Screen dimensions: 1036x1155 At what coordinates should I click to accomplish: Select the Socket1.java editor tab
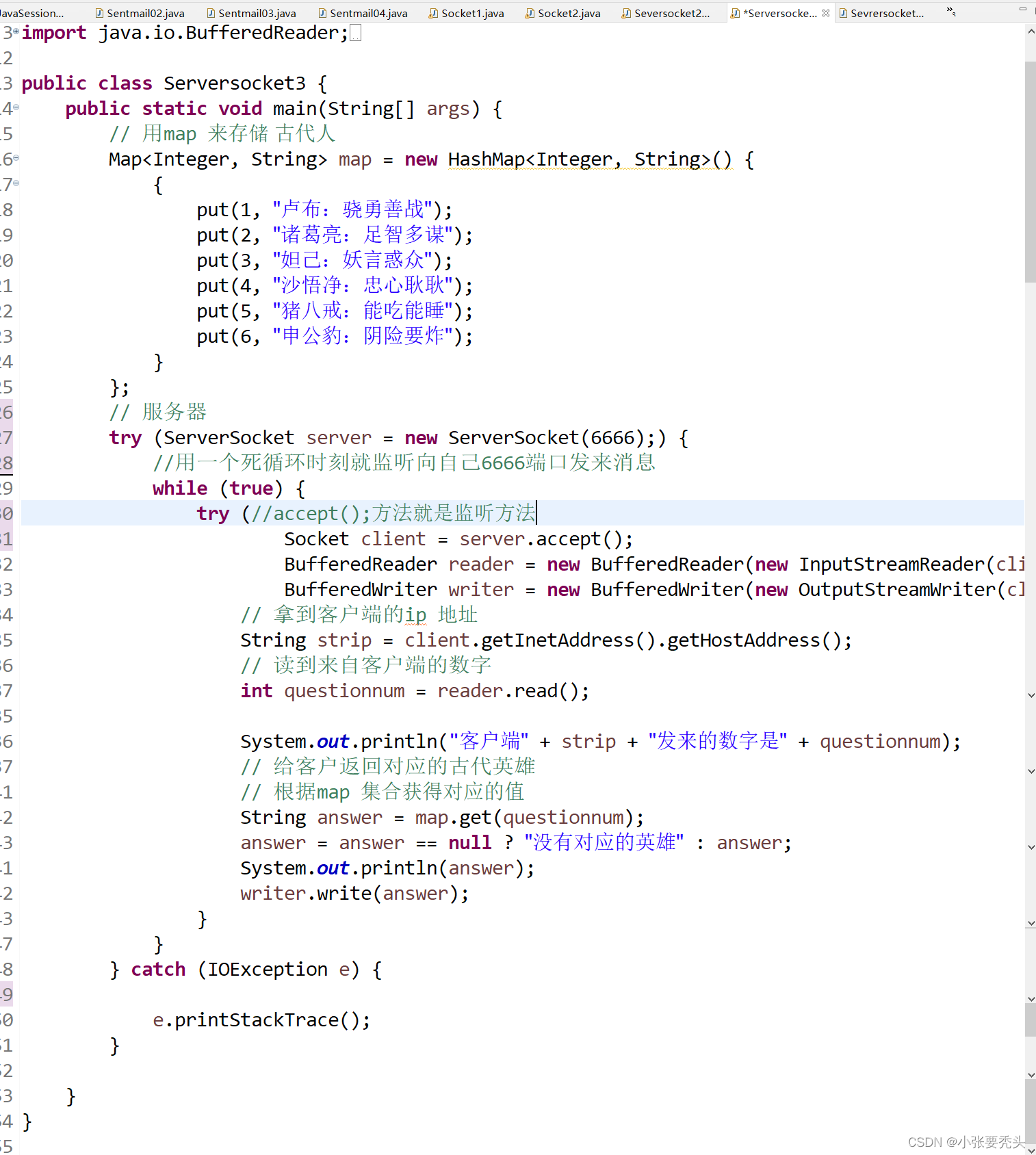tap(466, 13)
